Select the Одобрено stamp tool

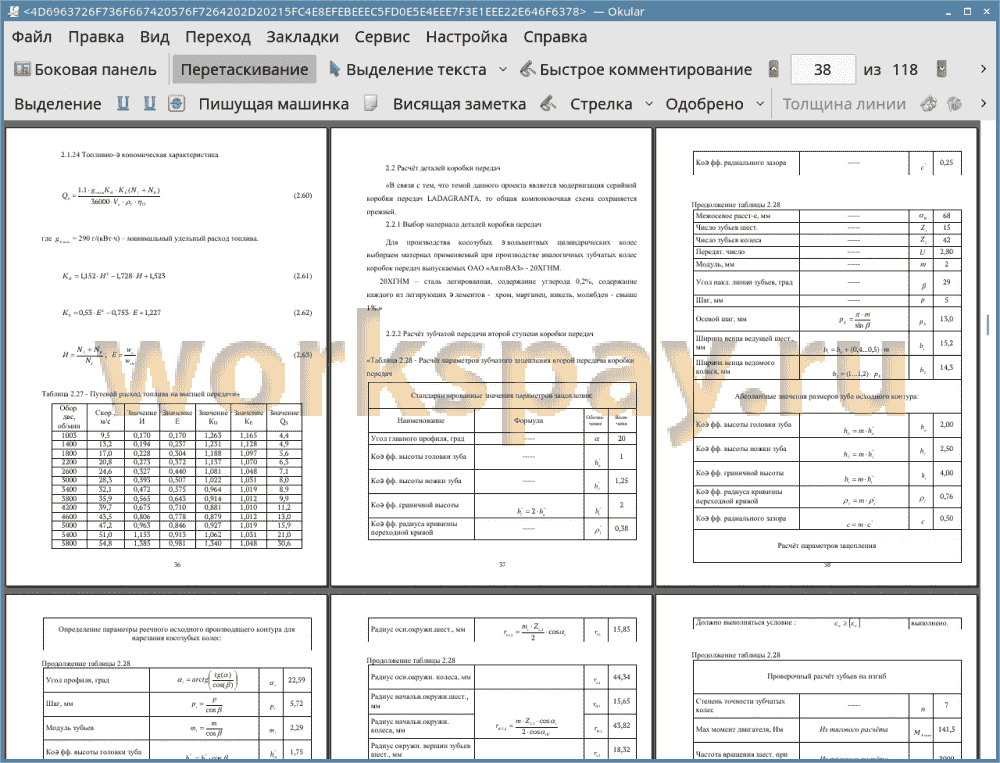[704, 104]
